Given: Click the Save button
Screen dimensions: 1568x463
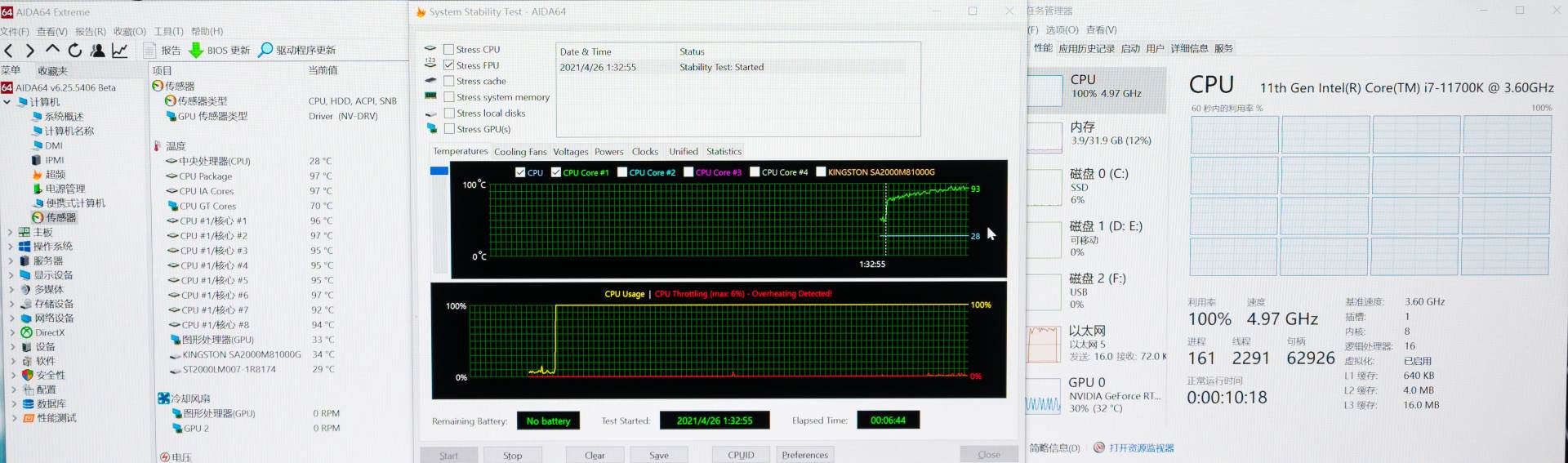Looking at the screenshot, I should click(658, 456).
